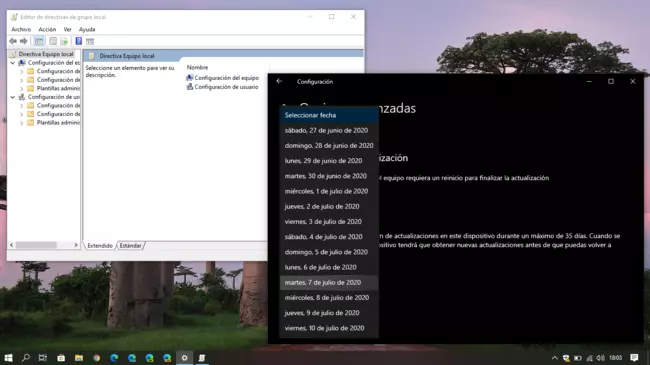Show hidden system tray icons

[555, 358]
